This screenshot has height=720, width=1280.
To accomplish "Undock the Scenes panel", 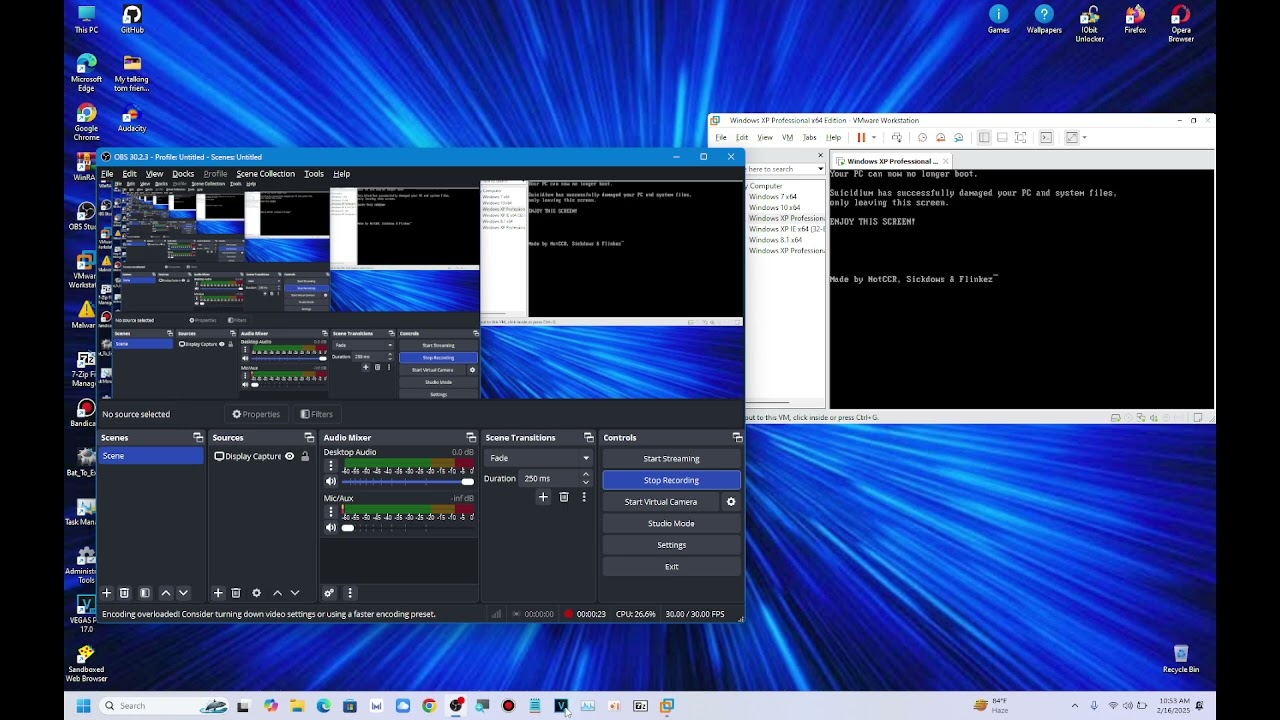I will (x=198, y=437).
